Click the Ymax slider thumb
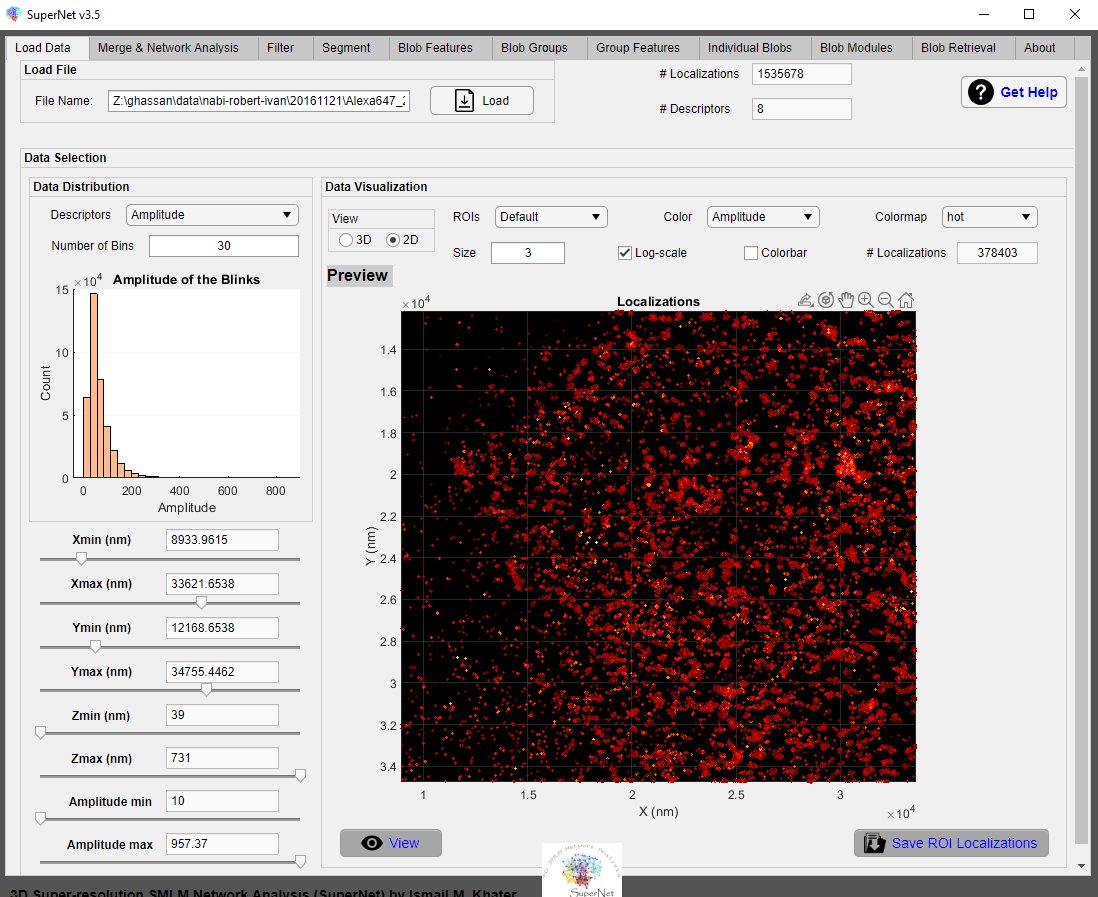 pos(206,690)
